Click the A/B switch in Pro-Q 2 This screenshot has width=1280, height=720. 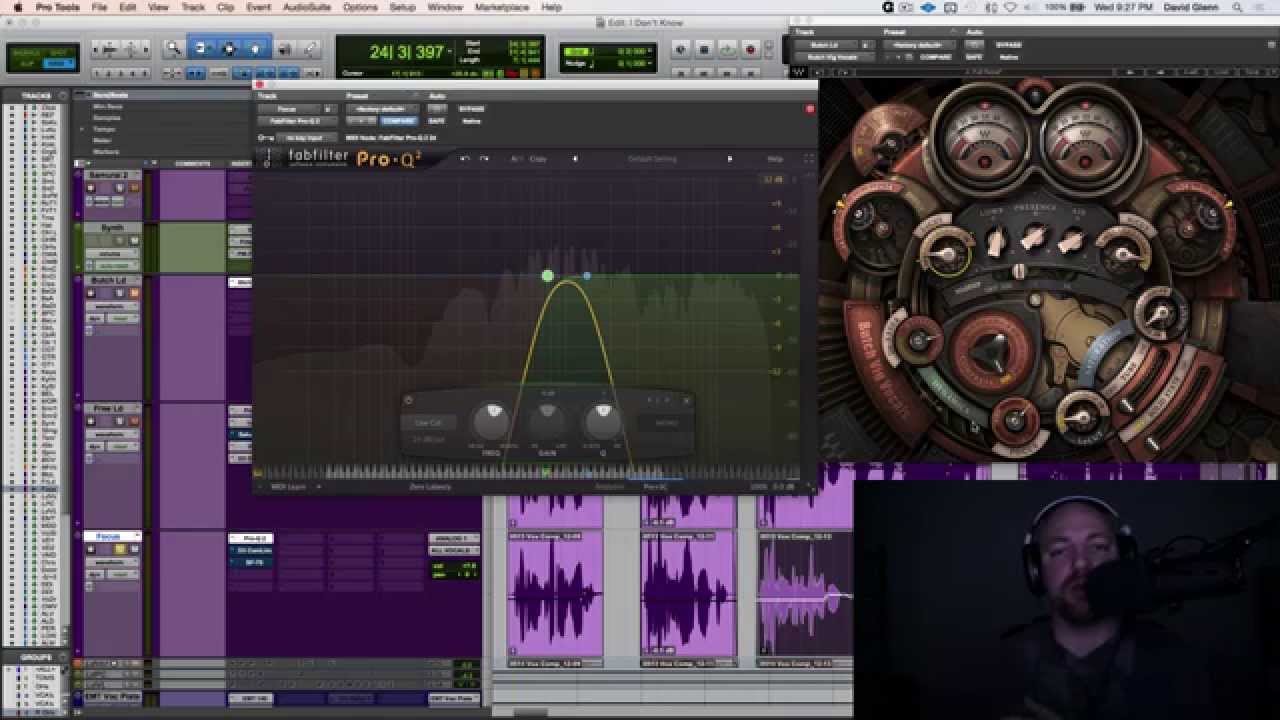(x=516, y=159)
